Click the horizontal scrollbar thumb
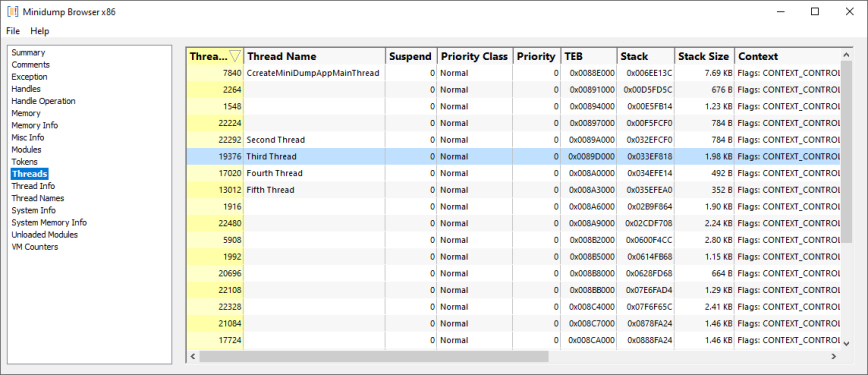The height and width of the screenshot is (375, 868). coord(374,357)
